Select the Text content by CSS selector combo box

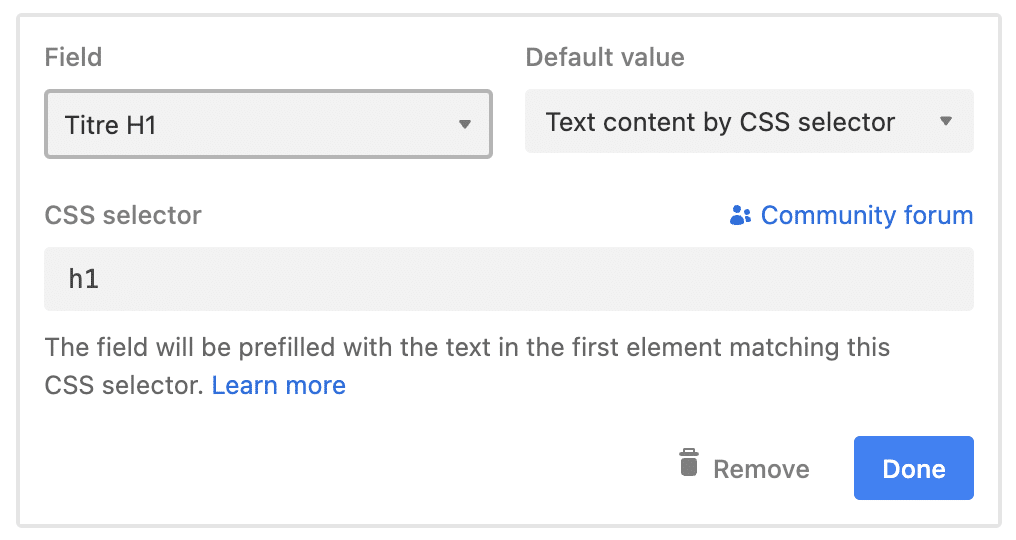click(x=749, y=121)
